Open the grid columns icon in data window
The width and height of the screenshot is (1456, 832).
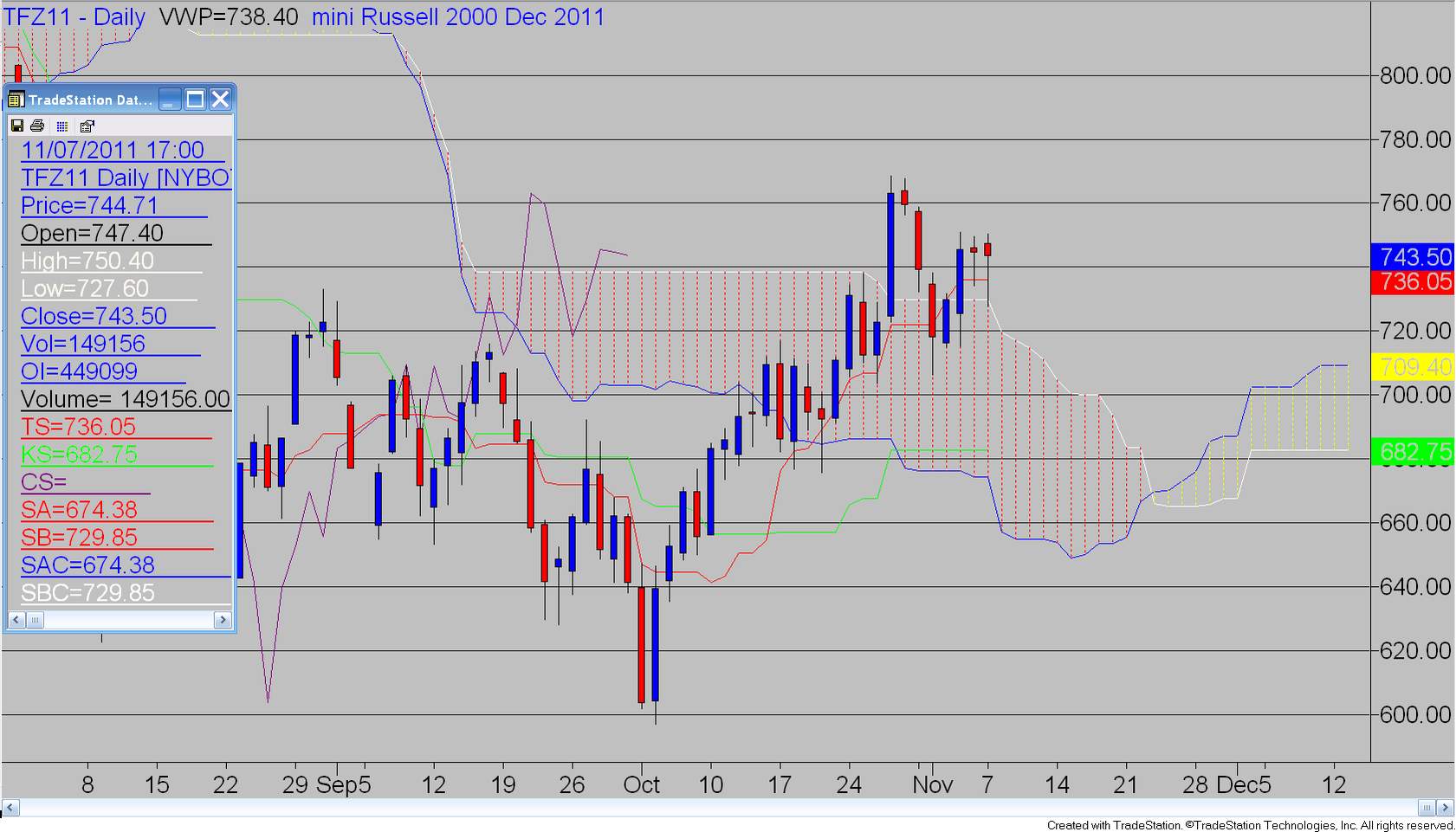(x=61, y=126)
